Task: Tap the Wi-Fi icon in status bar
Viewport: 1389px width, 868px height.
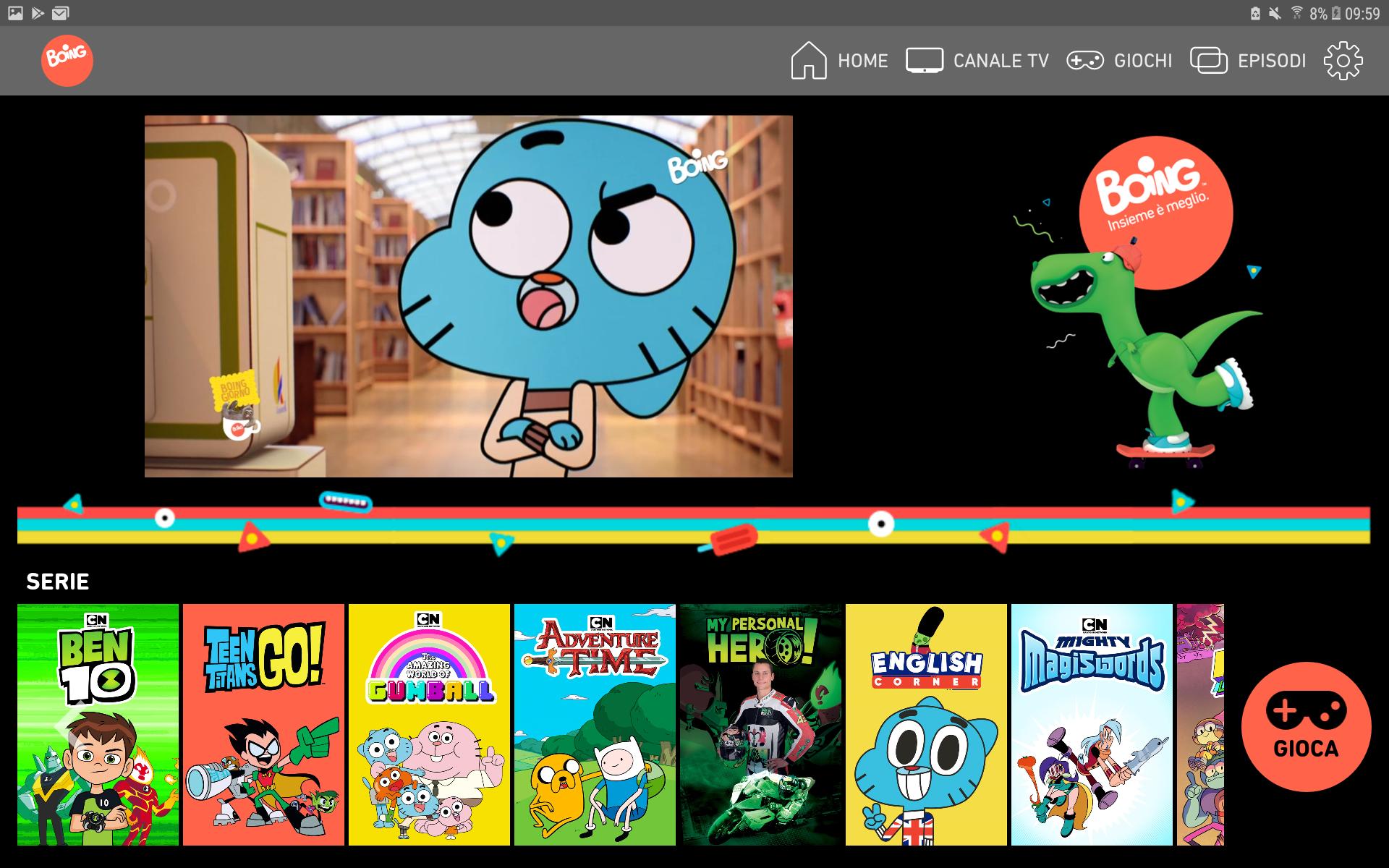Action: [1296, 13]
